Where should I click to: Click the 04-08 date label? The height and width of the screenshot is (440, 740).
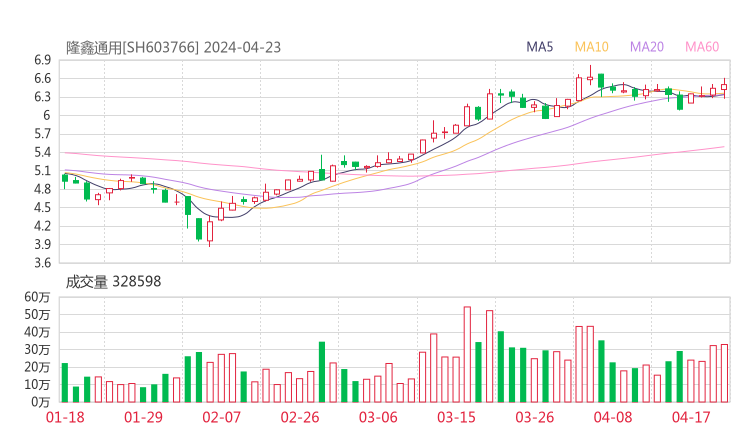tap(613, 417)
